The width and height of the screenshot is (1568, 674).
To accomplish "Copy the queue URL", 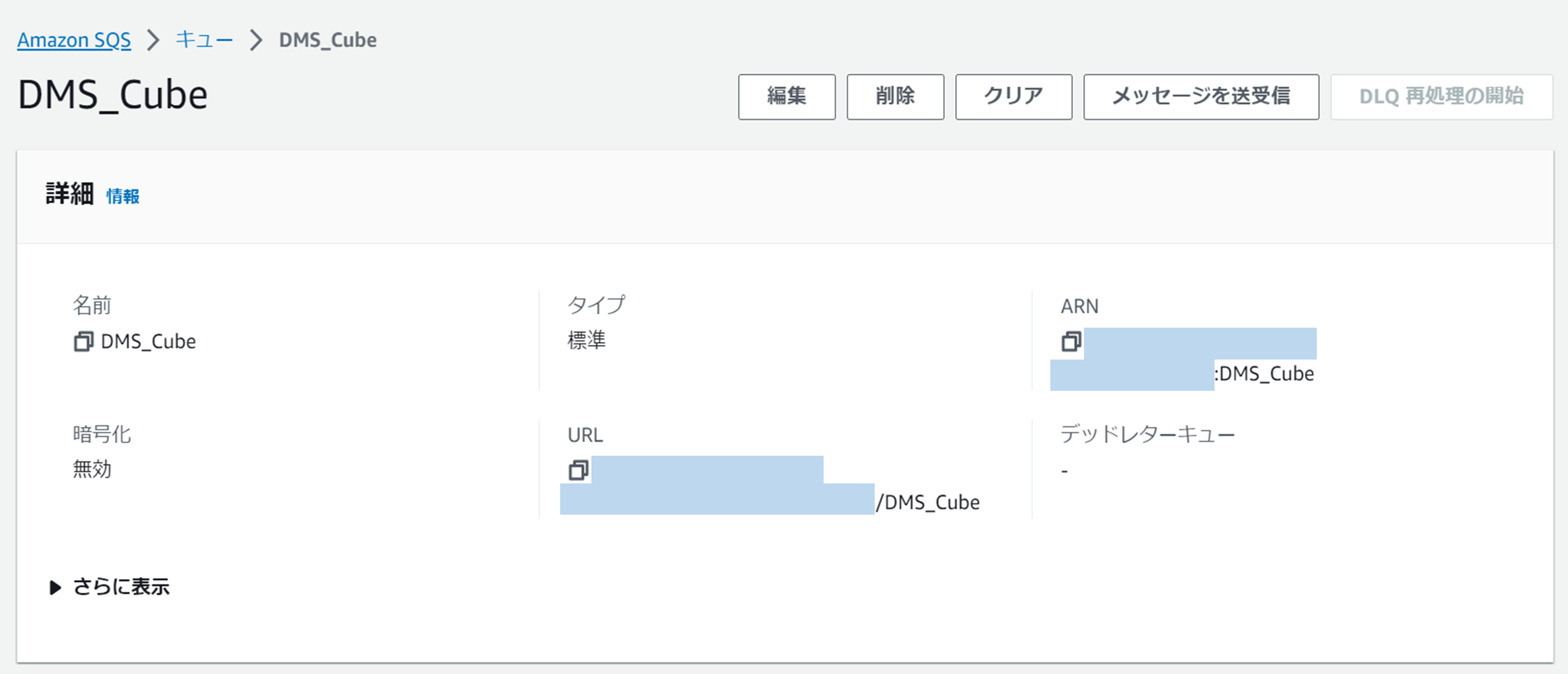I will point(578,470).
